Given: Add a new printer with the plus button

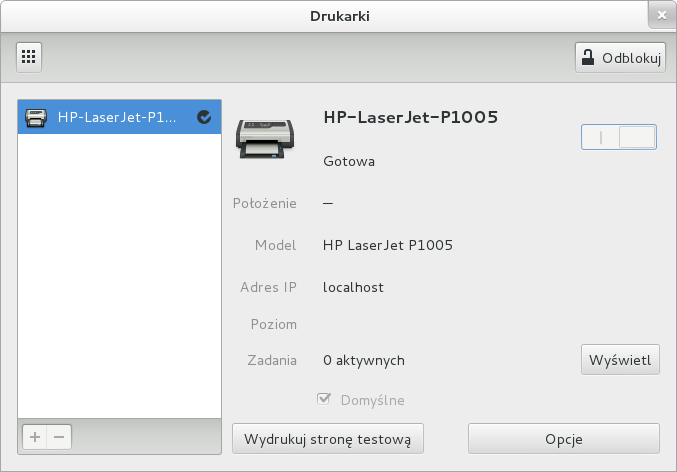Looking at the screenshot, I should [35, 437].
